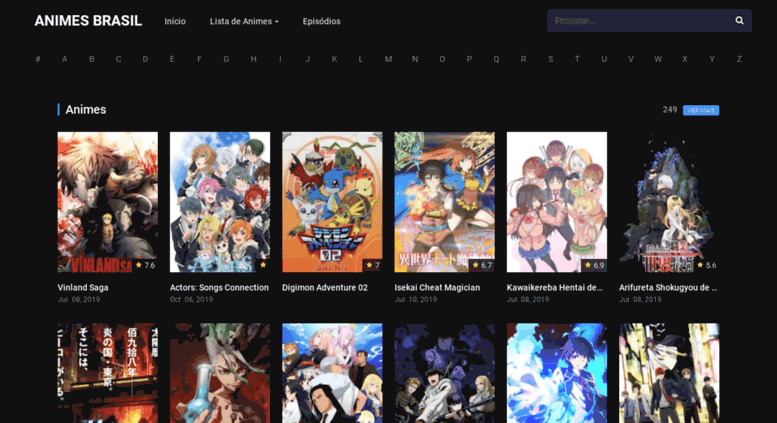This screenshot has width=777, height=423.
Task: Filter animes by letter Y
Action: pyautogui.click(x=712, y=59)
